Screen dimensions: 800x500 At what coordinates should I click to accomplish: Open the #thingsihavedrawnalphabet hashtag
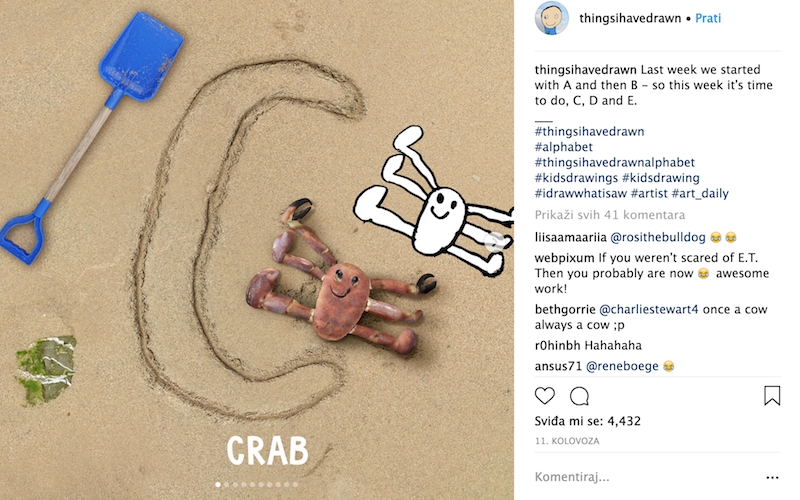615,162
